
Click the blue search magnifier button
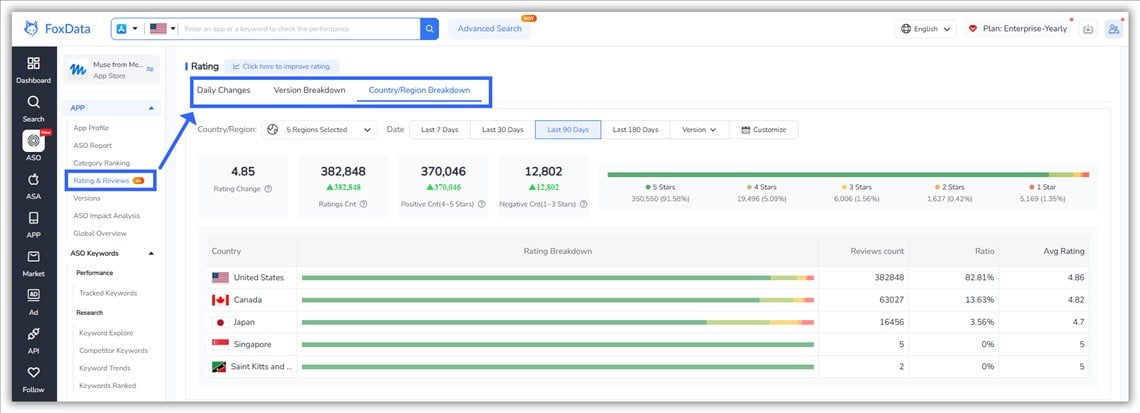[x=430, y=29]
